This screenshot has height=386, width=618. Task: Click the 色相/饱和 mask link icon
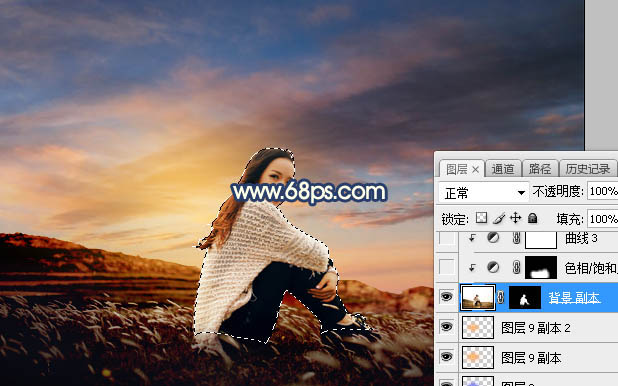(x=516, y=268)
